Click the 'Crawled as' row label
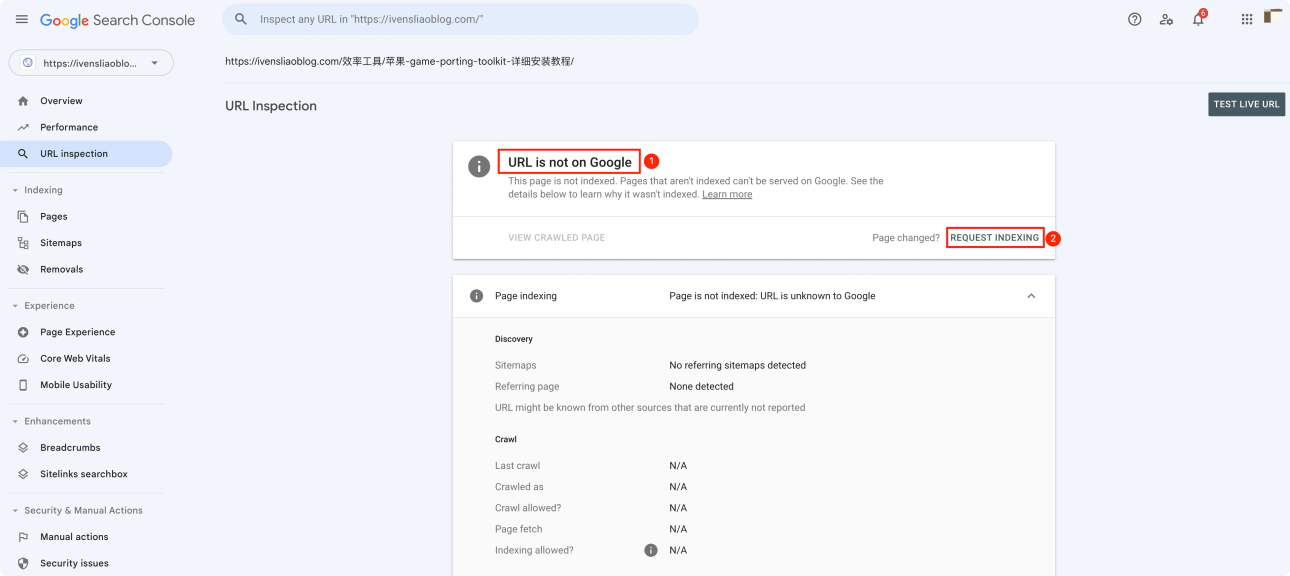This screenshot has width=1290, height=576. [519, 487]
